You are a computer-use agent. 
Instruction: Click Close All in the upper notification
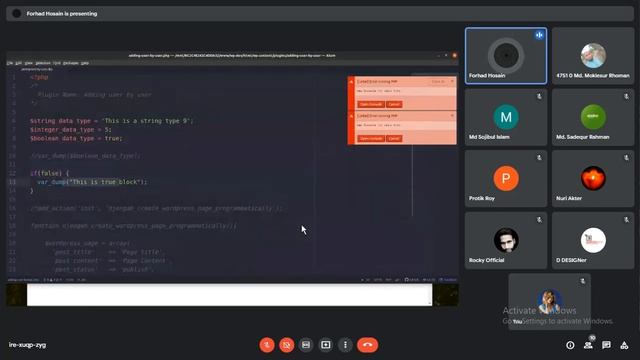(x=438, y=81)
